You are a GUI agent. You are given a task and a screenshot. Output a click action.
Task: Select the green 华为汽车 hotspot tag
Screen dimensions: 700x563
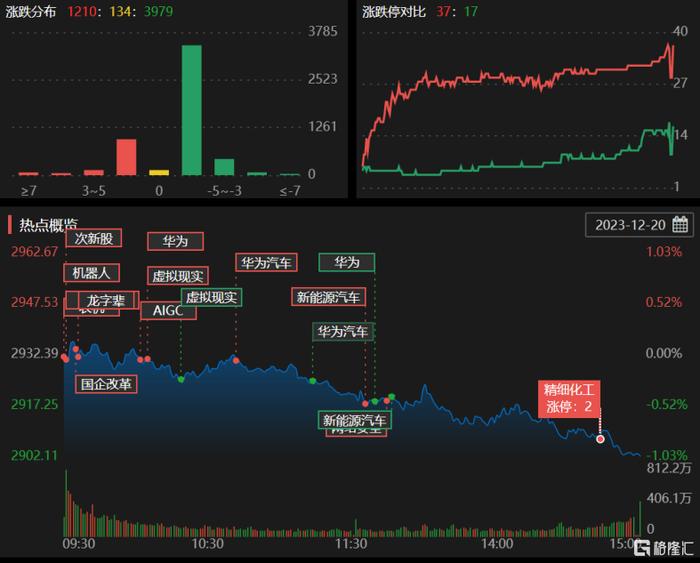click(x=343, y=331)
